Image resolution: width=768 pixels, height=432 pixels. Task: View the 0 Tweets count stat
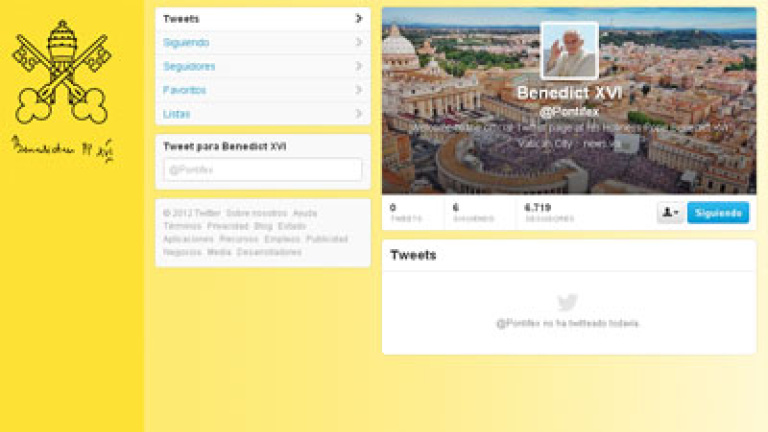[x=406, y=212]
